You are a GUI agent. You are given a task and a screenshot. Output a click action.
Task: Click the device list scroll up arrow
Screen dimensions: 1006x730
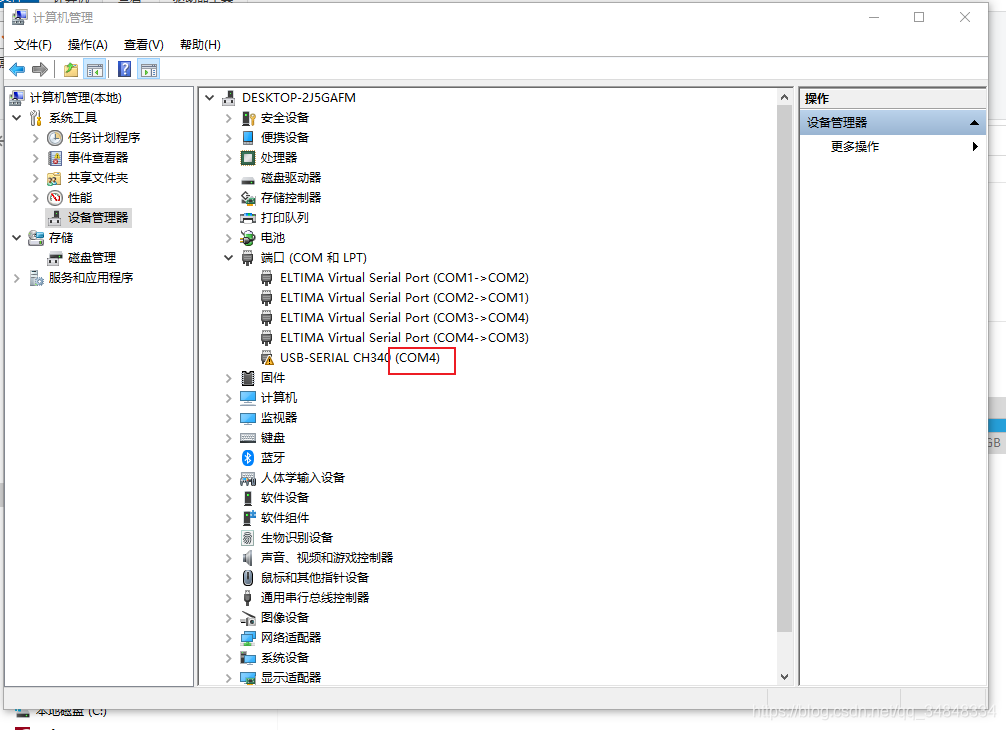pyautogui.click(x=784, y=98)
